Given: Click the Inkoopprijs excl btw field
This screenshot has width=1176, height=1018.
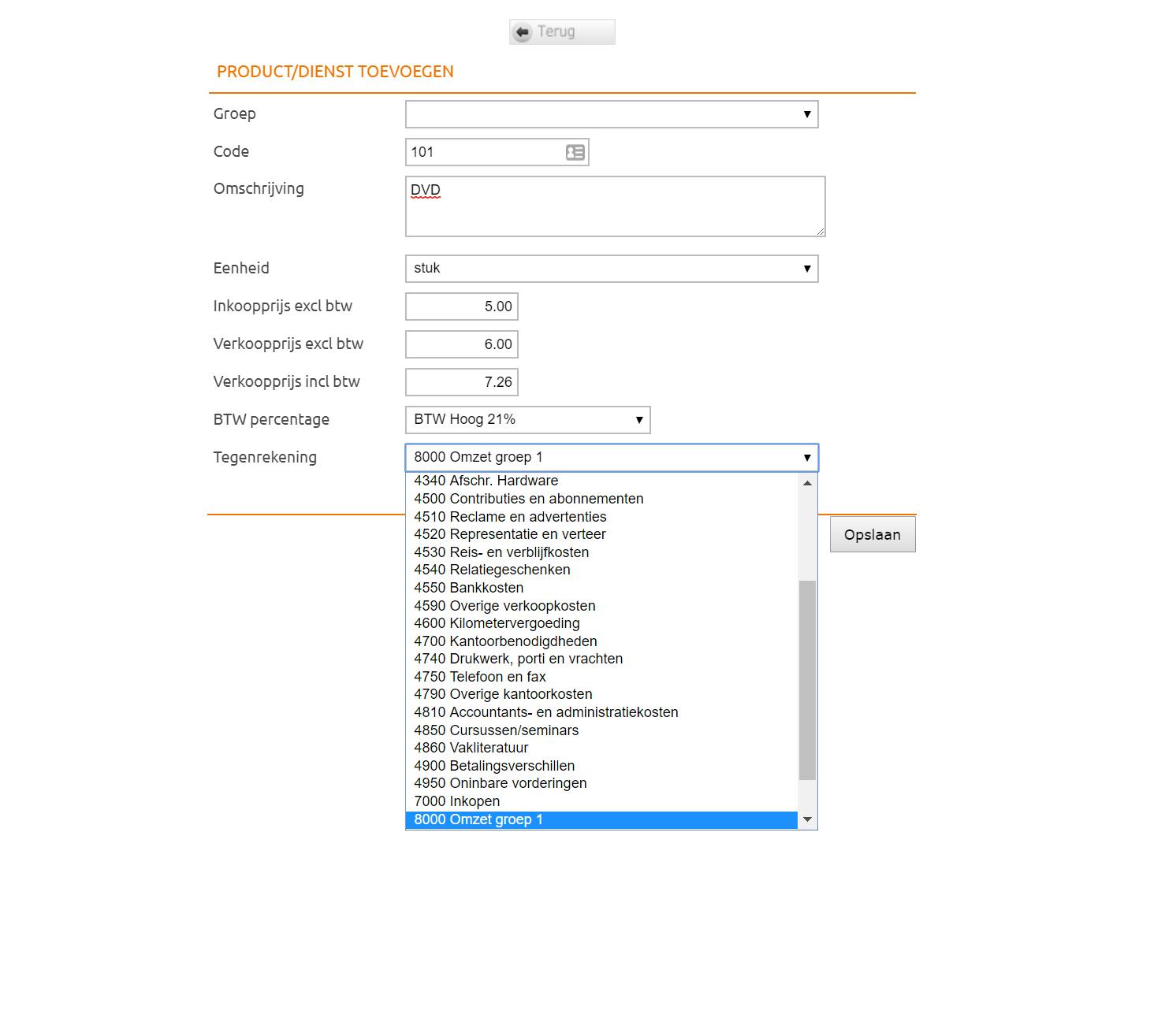Looking at the screenshot, I should [x=462, y=307].
